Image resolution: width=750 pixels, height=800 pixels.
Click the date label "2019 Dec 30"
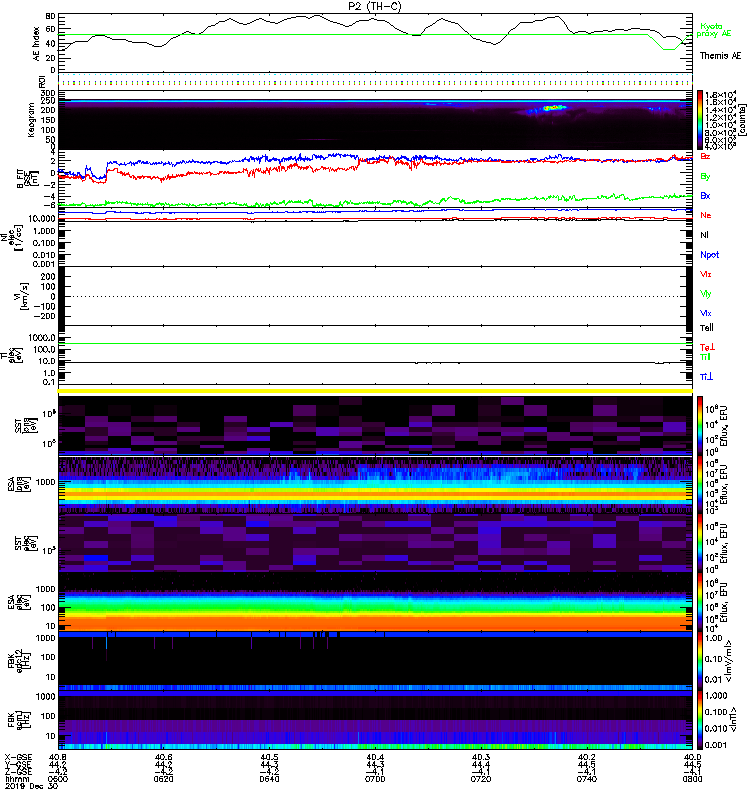click(x=31, y=786)
